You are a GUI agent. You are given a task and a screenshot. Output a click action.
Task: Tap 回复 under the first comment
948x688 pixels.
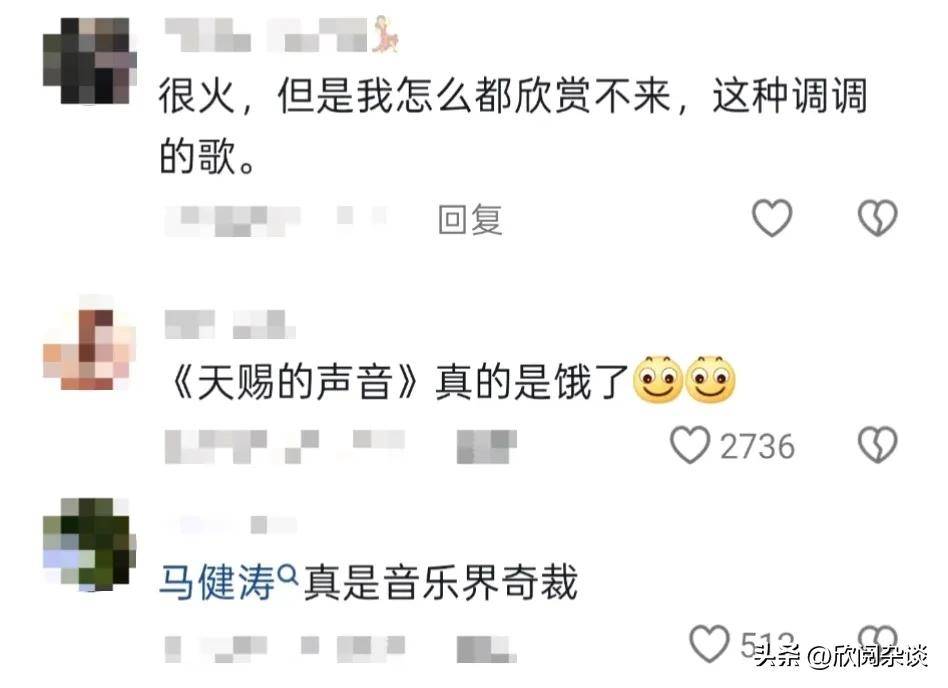(x=470, y=219)
